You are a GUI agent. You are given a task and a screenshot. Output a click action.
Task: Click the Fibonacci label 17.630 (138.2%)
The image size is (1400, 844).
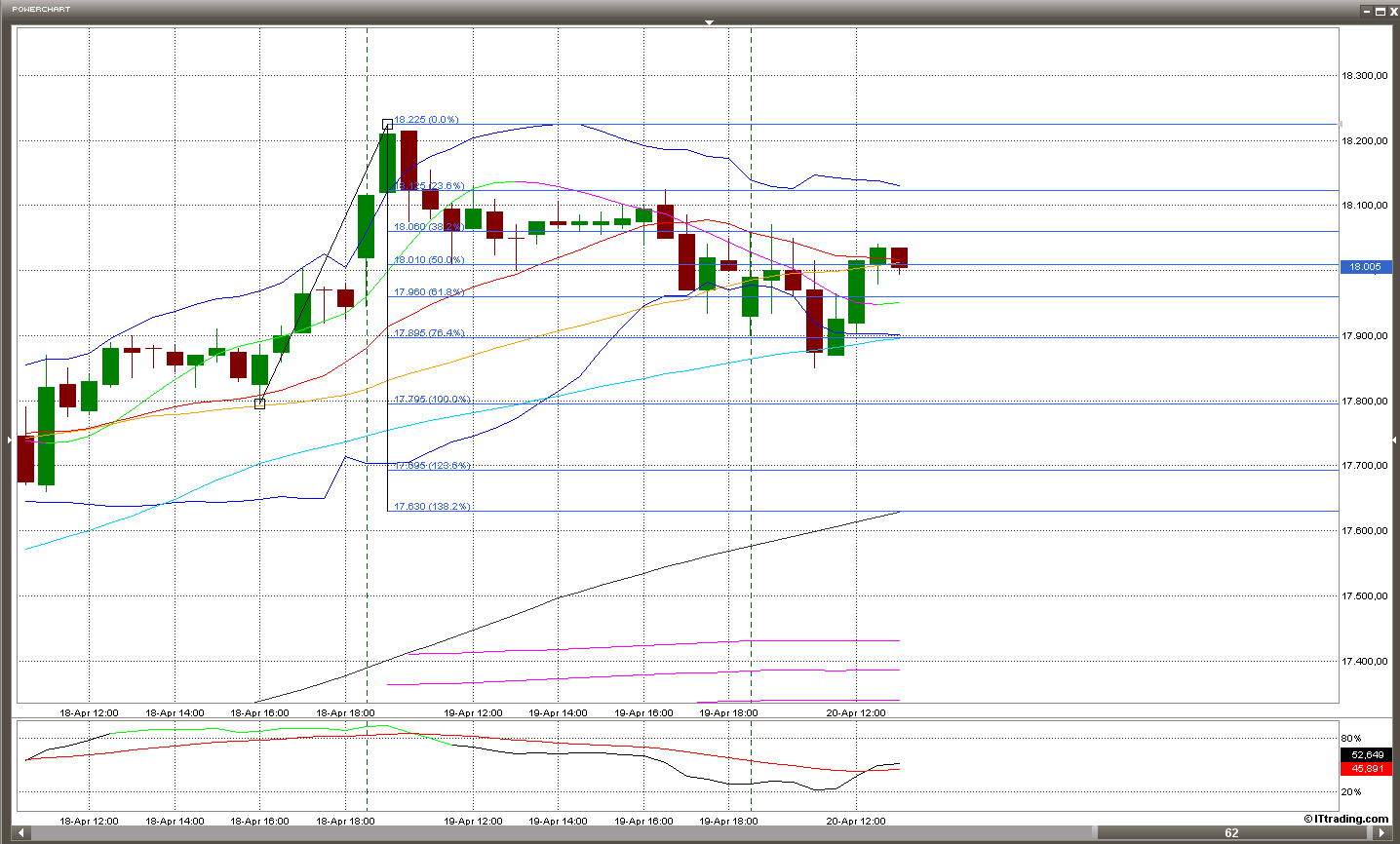(432, 507)
